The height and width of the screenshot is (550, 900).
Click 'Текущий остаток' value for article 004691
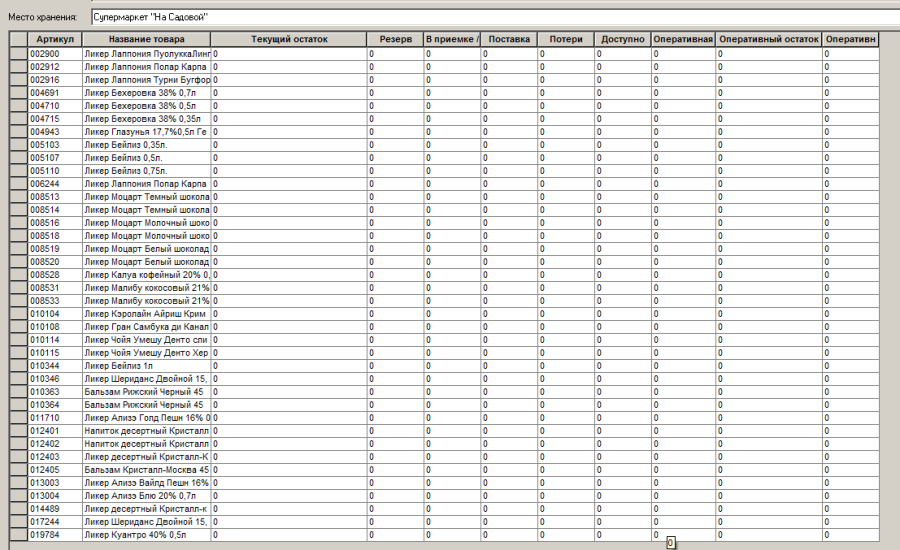pos(289,93)
